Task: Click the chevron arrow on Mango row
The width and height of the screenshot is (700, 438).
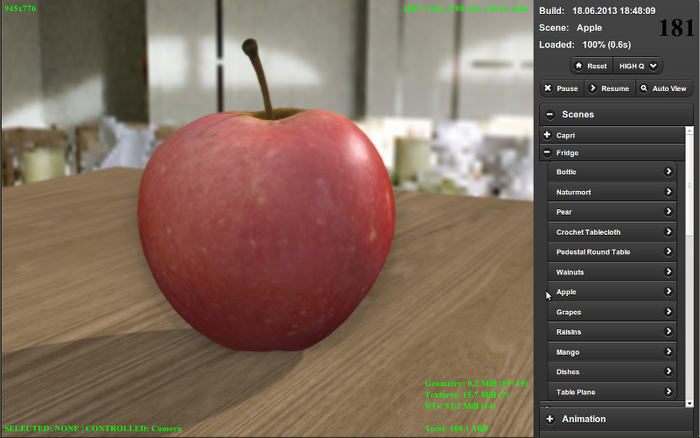Action: tap(668, 351)
